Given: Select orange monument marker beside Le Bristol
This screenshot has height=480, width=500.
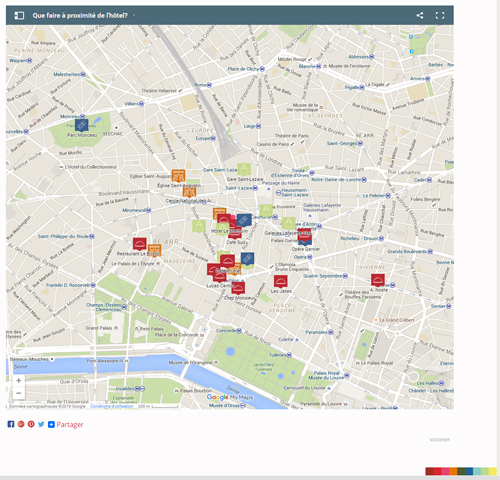Looking at the screenshot, I should tap(155, 250).
